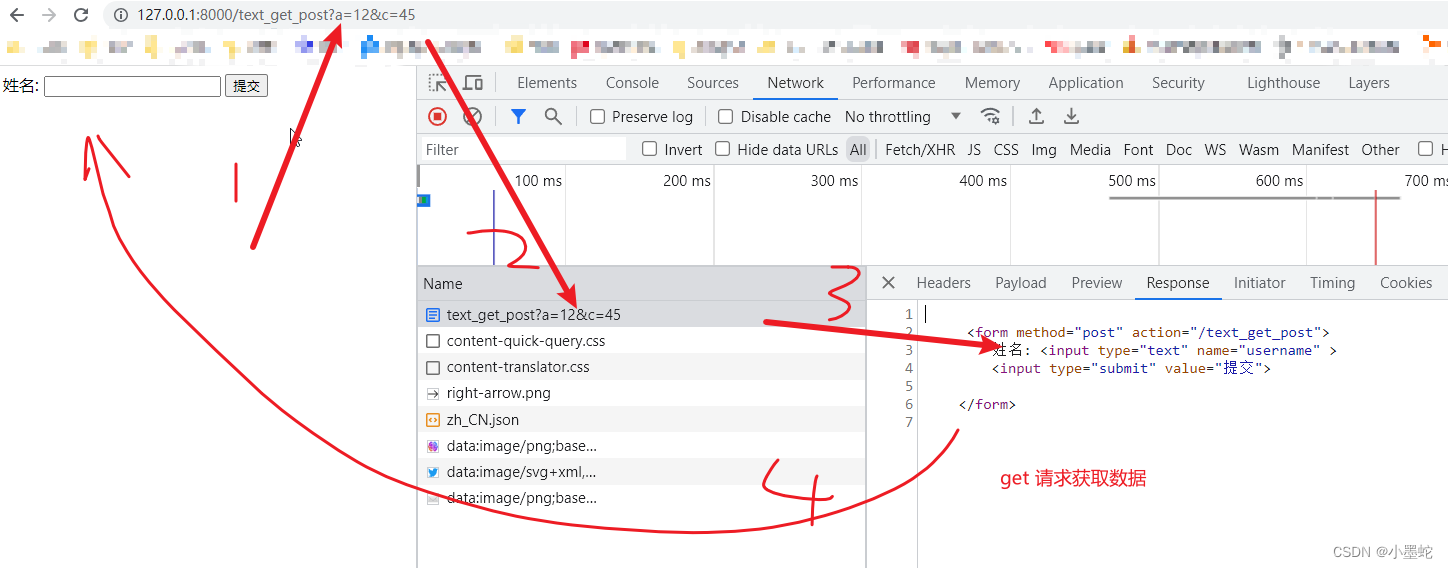Select content-translator.css request
The width and height of the screenshot is (1448, 568).
coord(642,367)
